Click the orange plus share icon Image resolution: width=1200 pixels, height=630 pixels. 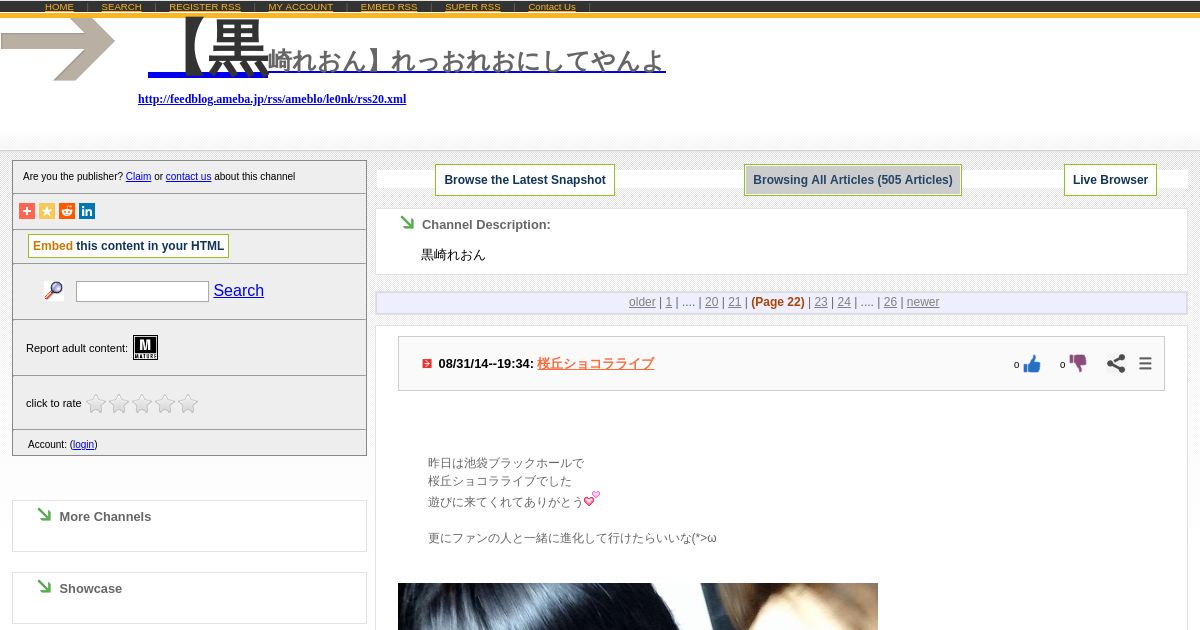[x=27, y=211]
